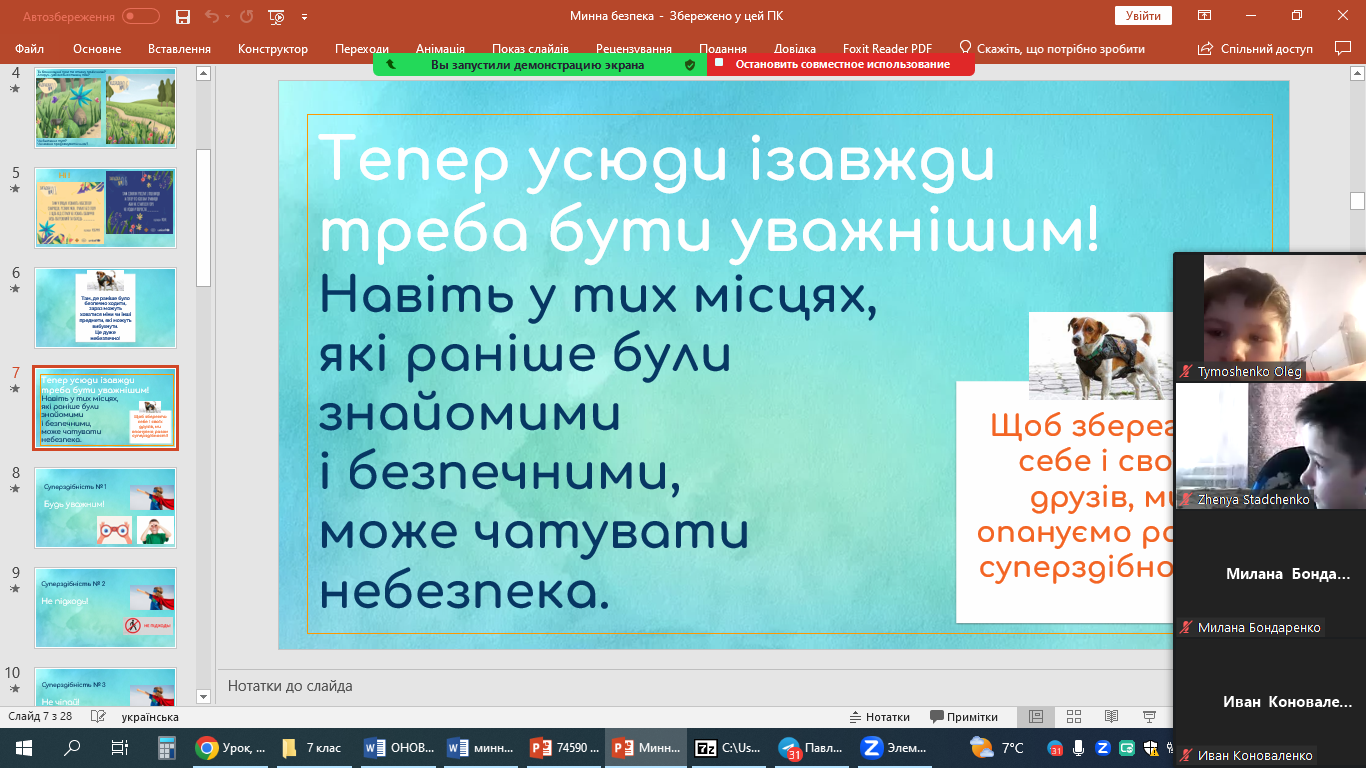
Task: Select slide 4 thumbnail
Action: pyautogui.click(x=105, y=107)
